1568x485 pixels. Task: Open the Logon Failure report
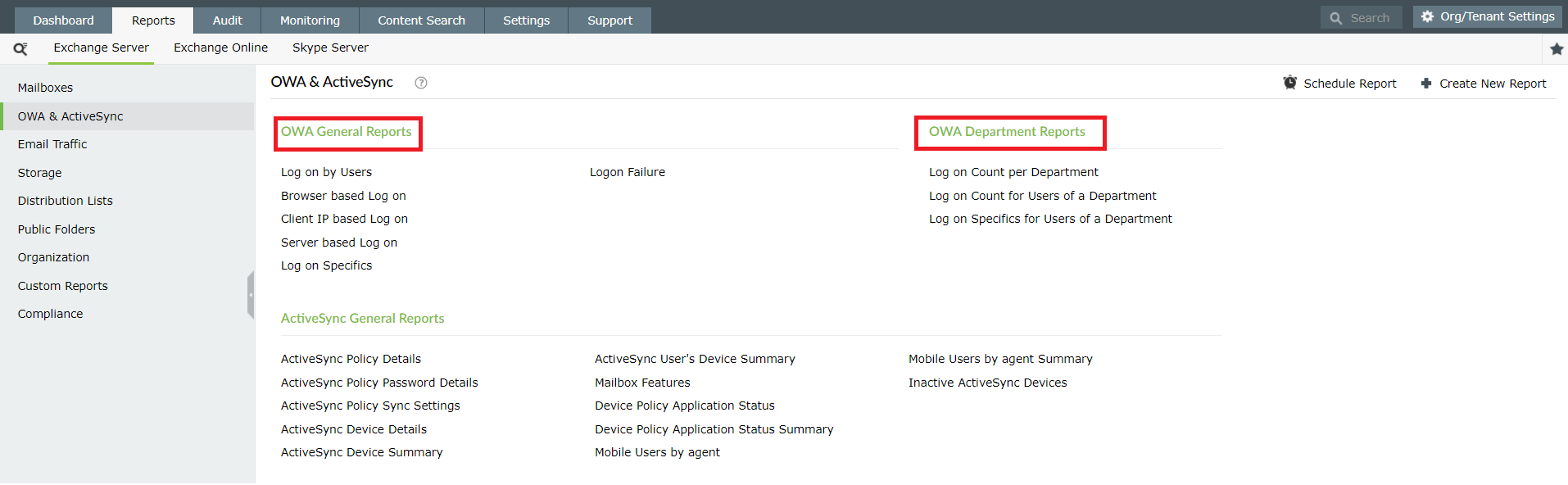pyautogui.click(x=628, y=172)
